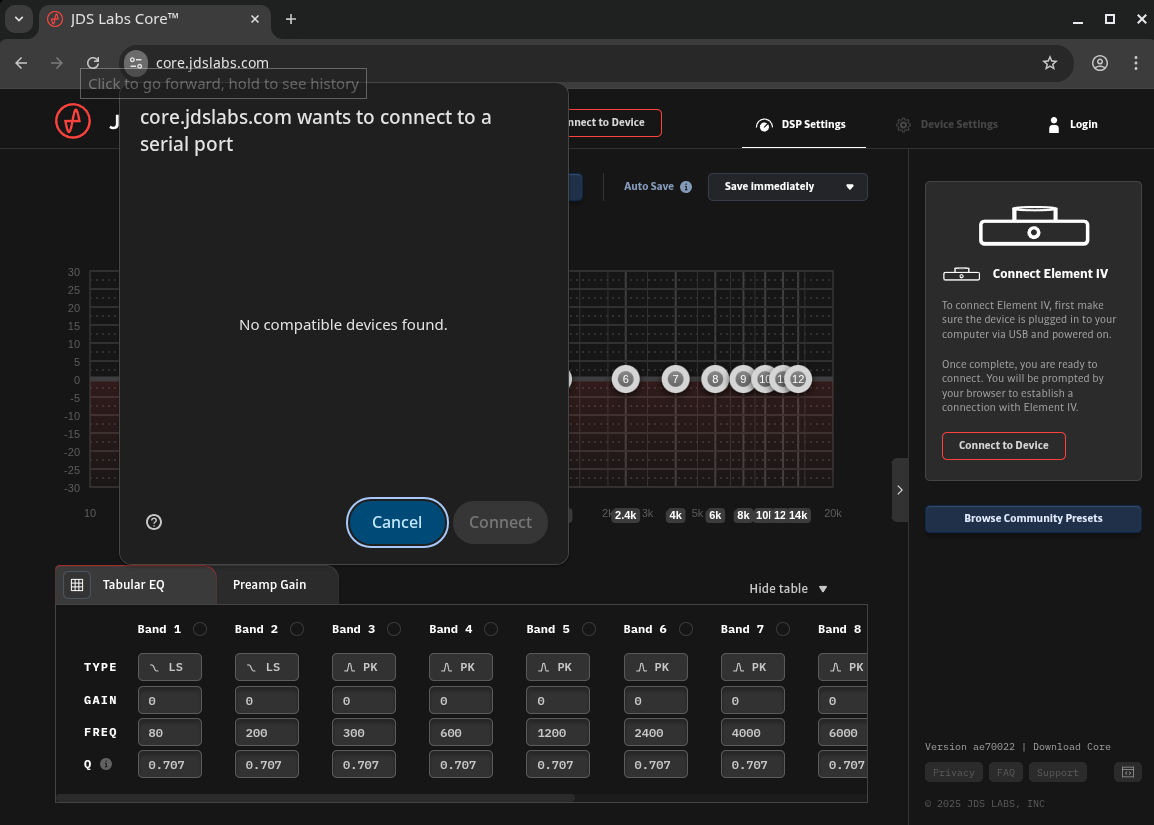Collapse the table with Hide table
This screenshot has width=1154, height=825.
coord(788,589)
